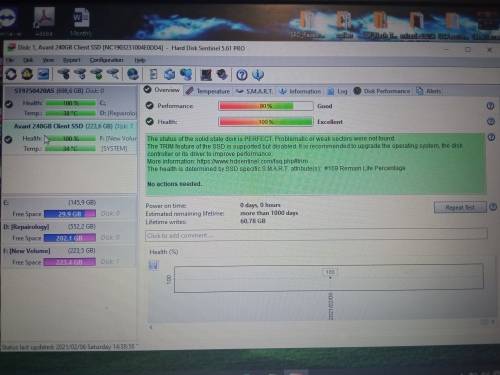Click the blue icon left of the dark chart icon
The height and width of the screenshot is (375, 500).
186,74
